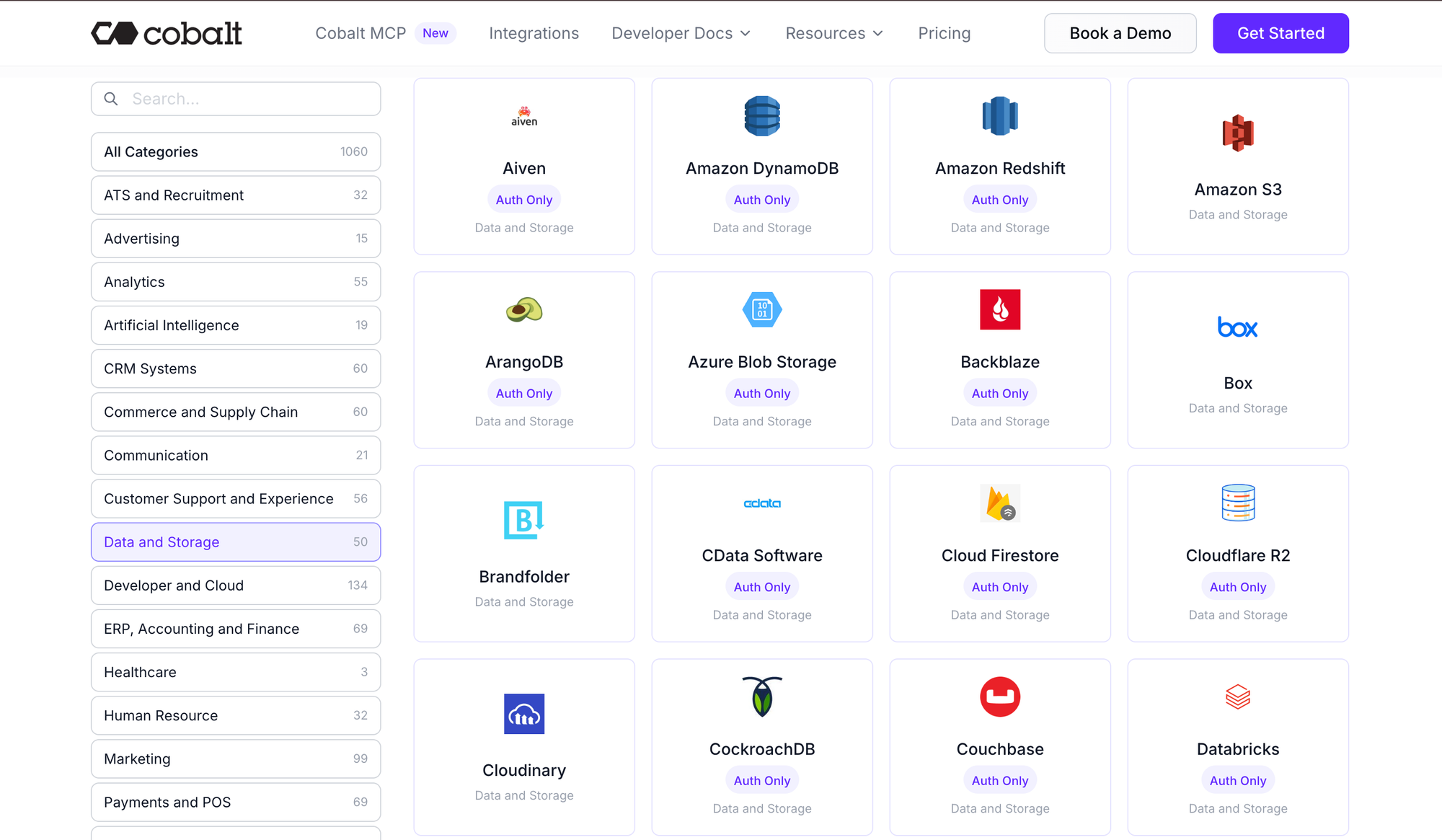Open the Amazon S3 title text

tap(1238, 189)
